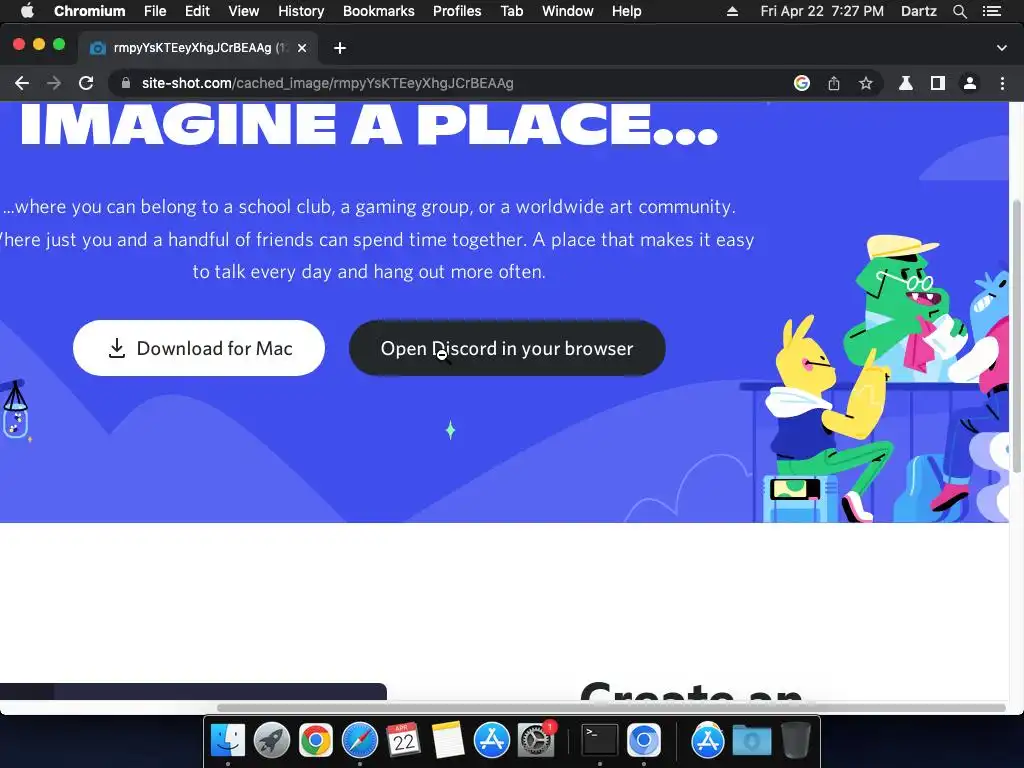Open the Bookmarks menu
This screenshot has width=1024, height=768.
379,11
